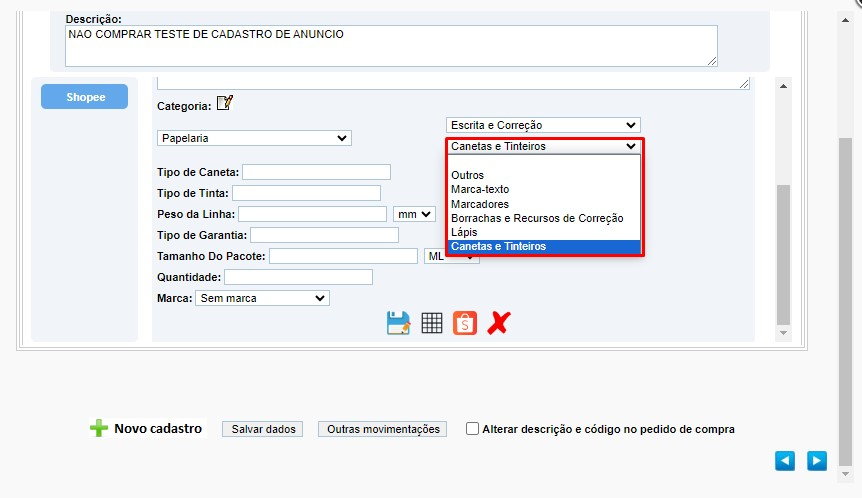
Task: Click the Tipo de Caneta input field
Action: (x=317, y=172)
